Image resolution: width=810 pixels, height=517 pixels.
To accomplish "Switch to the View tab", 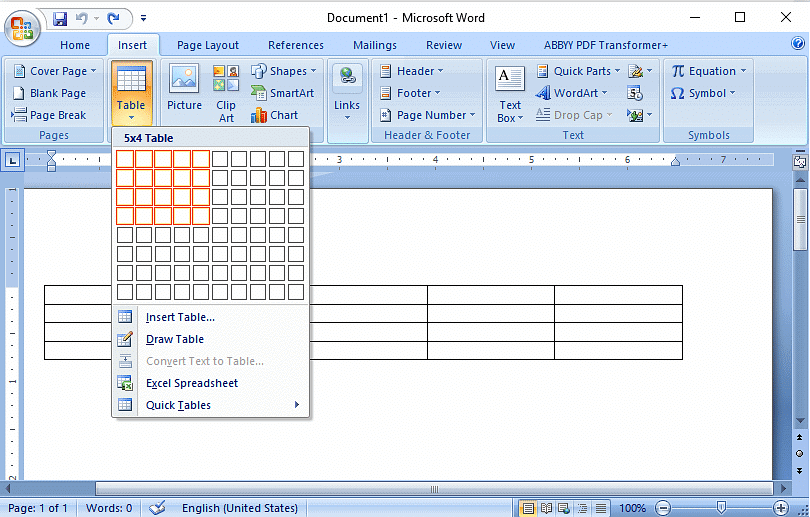I will click(502, 45).
